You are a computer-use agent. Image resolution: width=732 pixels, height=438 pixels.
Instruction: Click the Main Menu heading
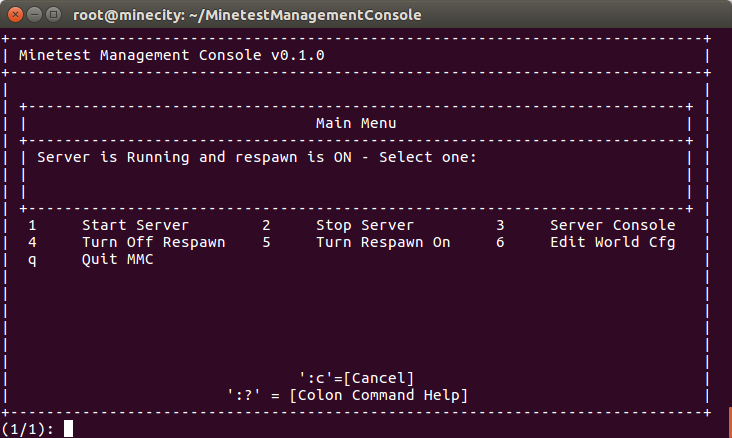tap(356, 123)
